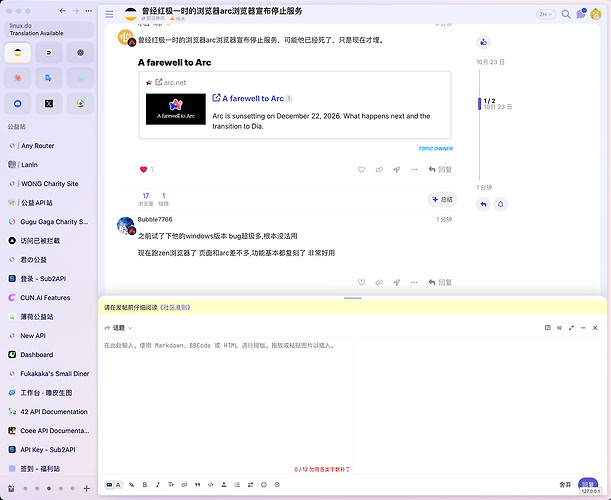Screen dimensions: 611x500
Task: Click the linux.do address bar
Action: (x=49, y=29)
